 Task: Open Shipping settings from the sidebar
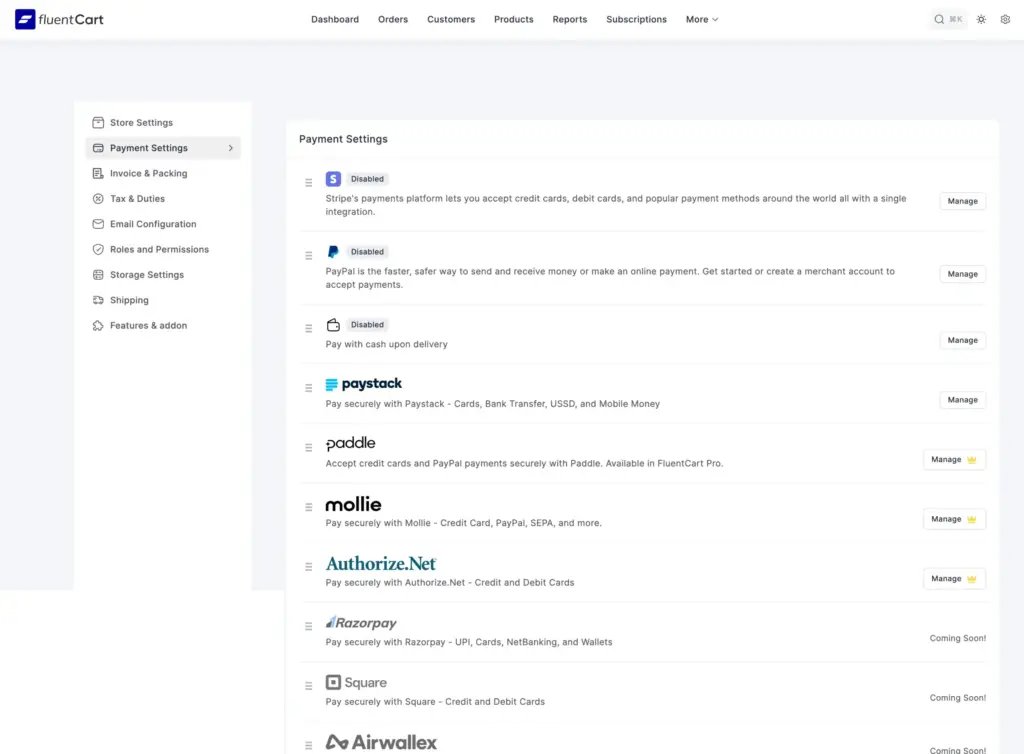[x=129, y=299]
